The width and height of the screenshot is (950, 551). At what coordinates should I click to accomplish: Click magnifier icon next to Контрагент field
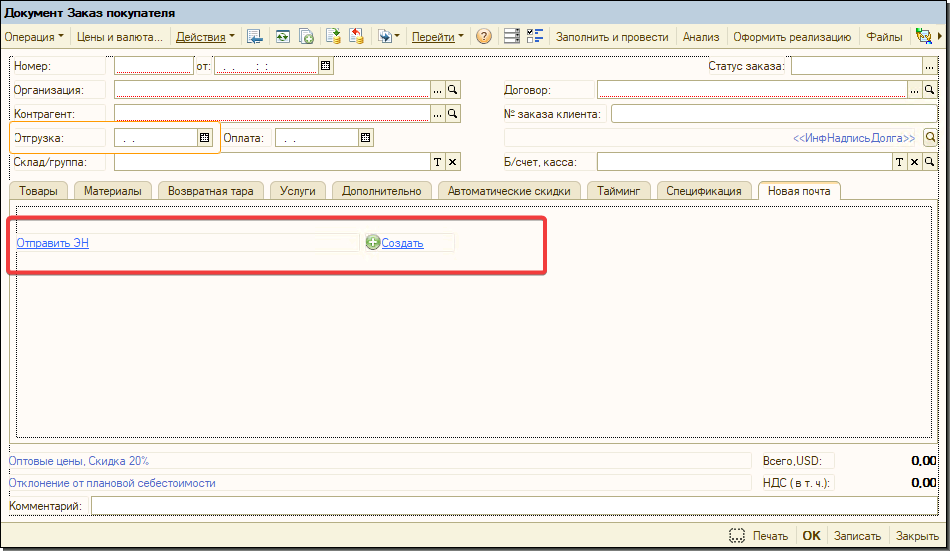tap(453, 114)
